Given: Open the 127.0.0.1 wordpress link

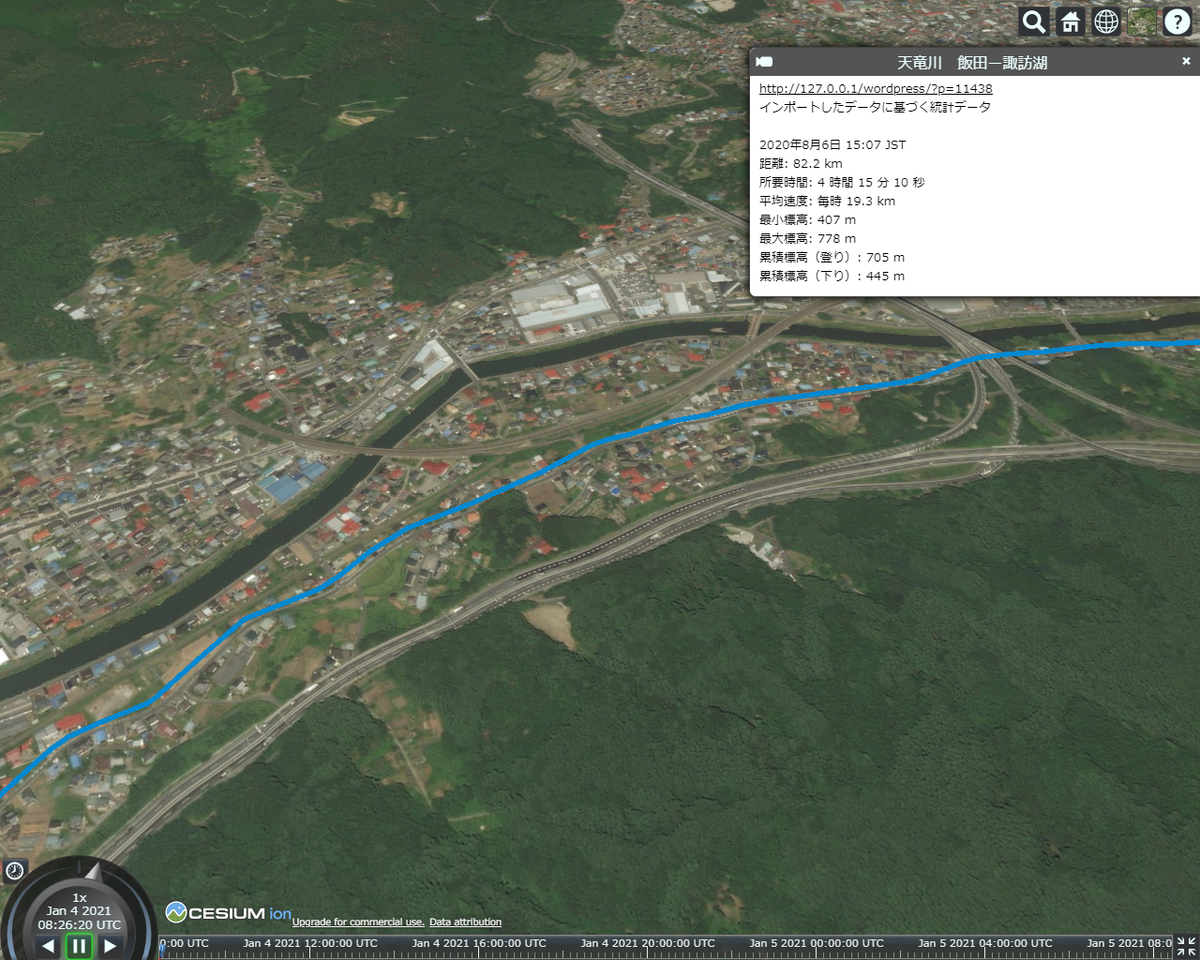Looking at the screenshot, I should (x=876, y=88).
